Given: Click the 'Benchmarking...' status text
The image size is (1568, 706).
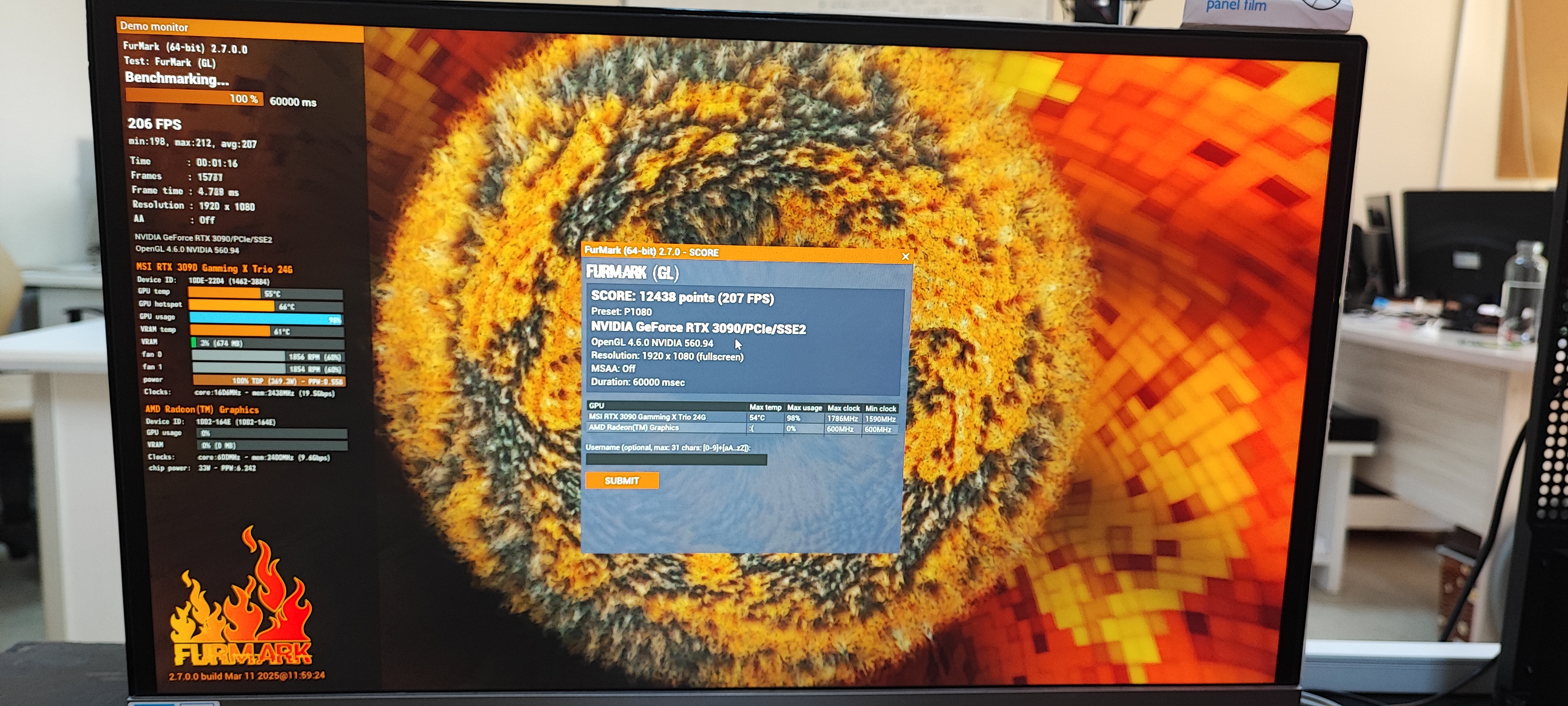Looking at the screenshot, I should [177, 78].
